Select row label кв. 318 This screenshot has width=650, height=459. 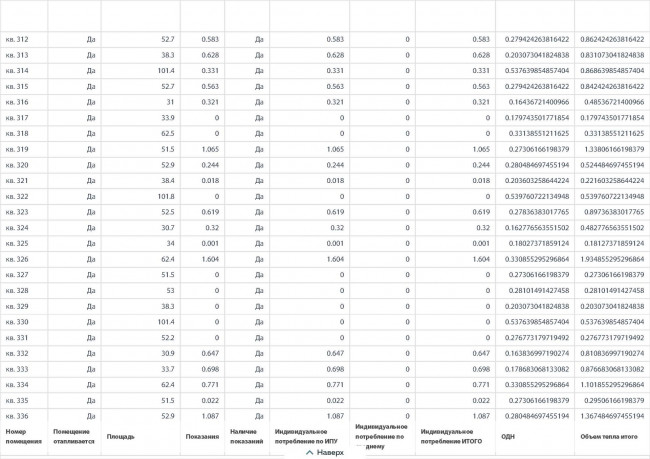(x=17, y=134)
